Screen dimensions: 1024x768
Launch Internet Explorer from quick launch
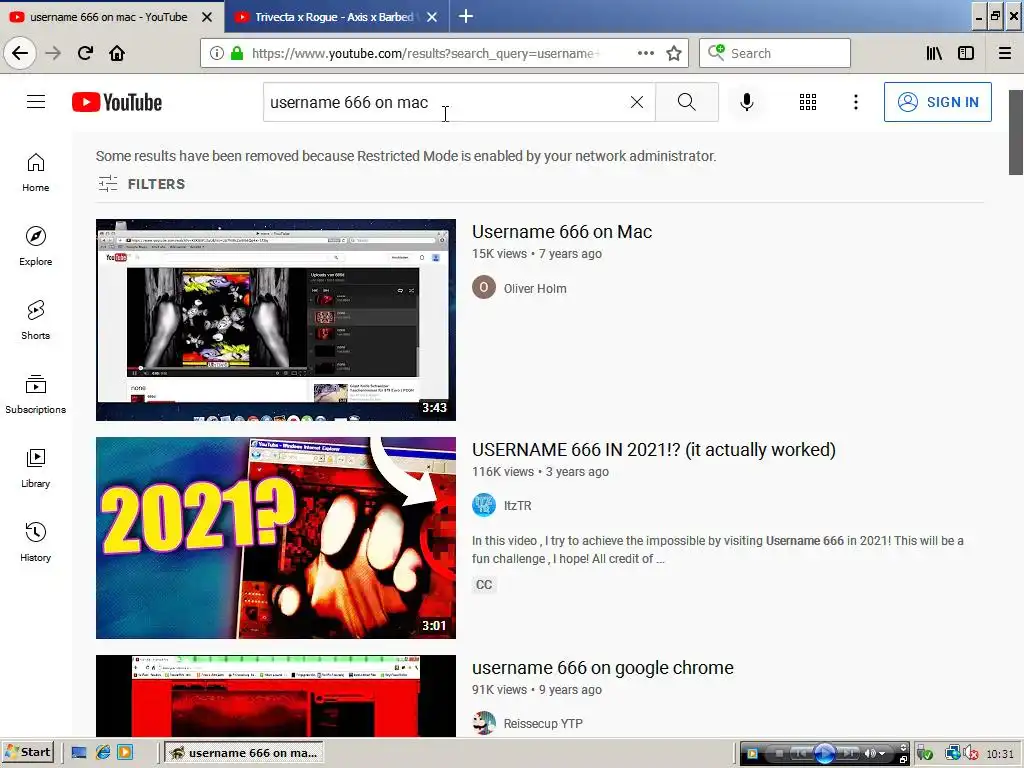coord(103,752)
